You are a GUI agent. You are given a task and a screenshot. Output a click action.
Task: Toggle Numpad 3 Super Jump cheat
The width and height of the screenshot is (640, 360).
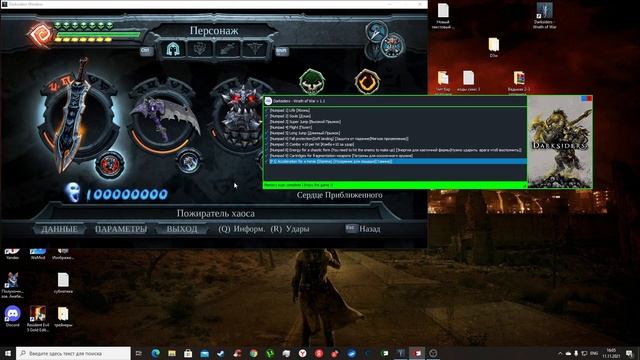pyautogui.click(x=305, y=122)
